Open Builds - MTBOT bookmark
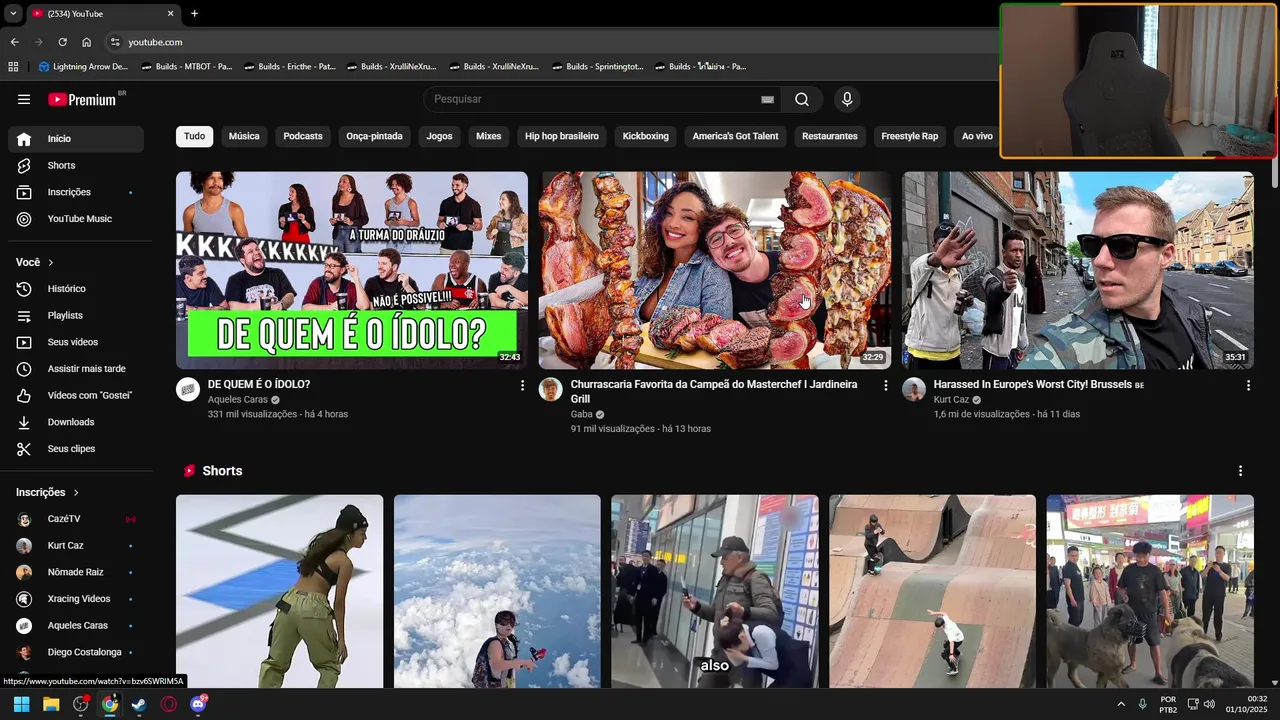Viewport: 1280px width, 720px height. coord(187,67)
